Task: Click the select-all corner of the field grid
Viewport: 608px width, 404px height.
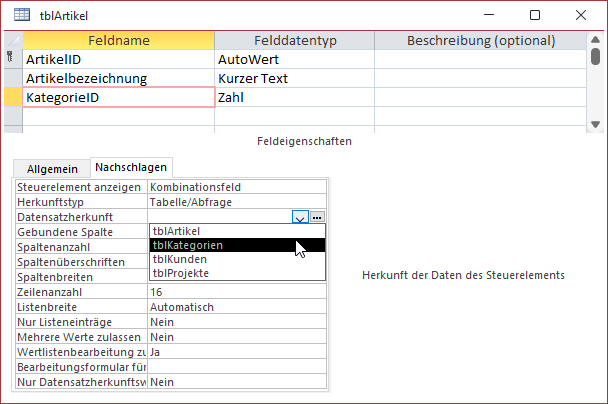Action: (13, 40)
